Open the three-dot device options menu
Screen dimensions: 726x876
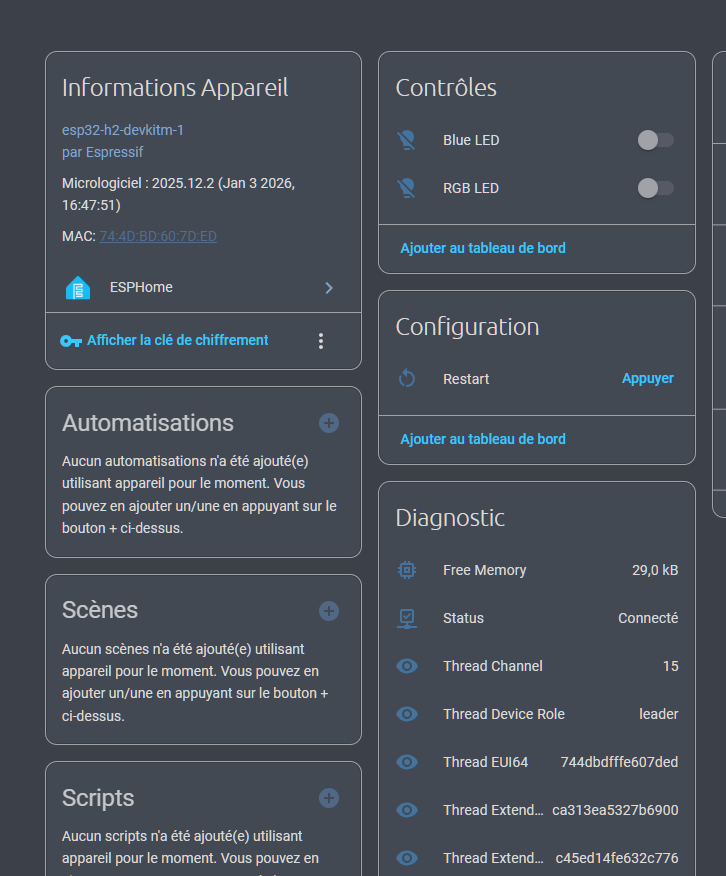pyautogui.click(x=321, y=341)
